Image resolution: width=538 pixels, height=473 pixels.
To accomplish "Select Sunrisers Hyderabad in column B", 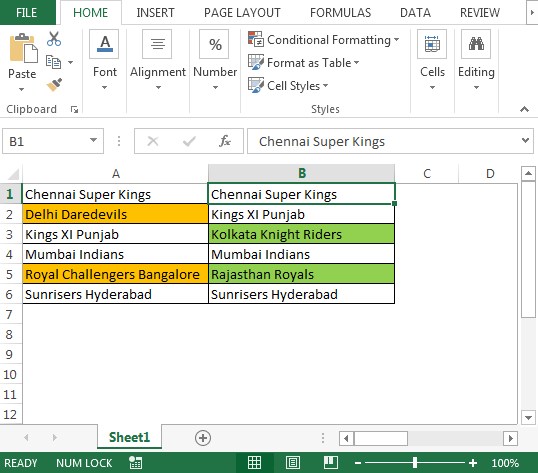I will pyautogui.click(x=301, y=294).
